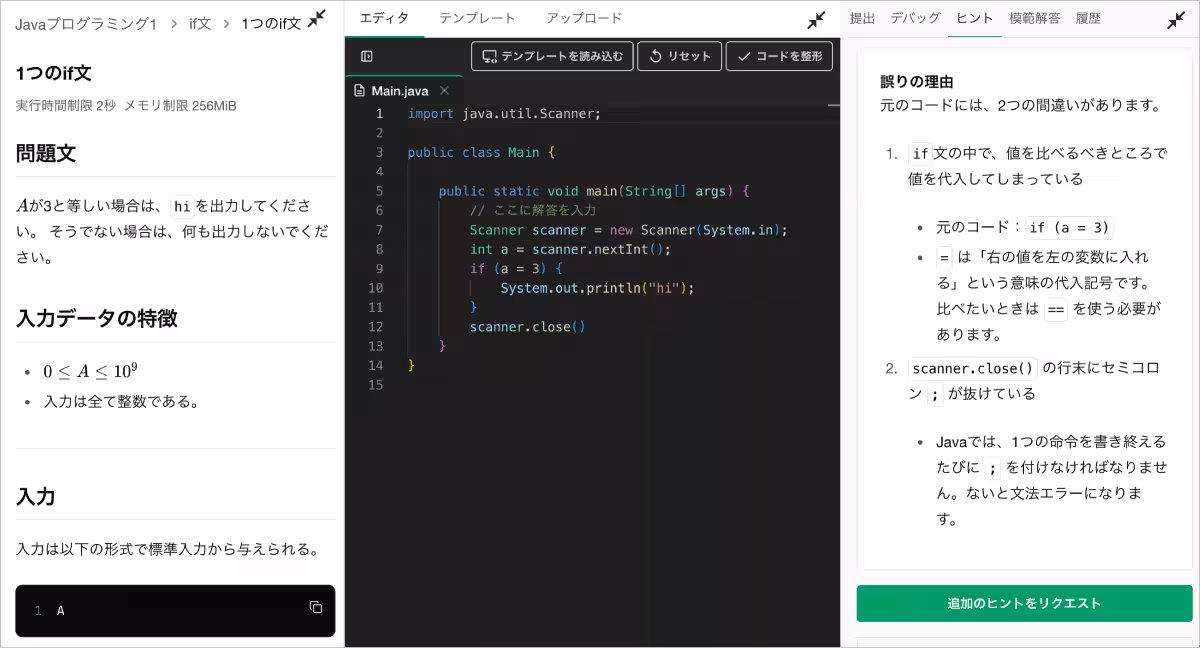Image resolution: width=1200 pixels, height=648 pixels.
Task: Go to Javaプログラミング1 breadcrumb
Action: 86,23
